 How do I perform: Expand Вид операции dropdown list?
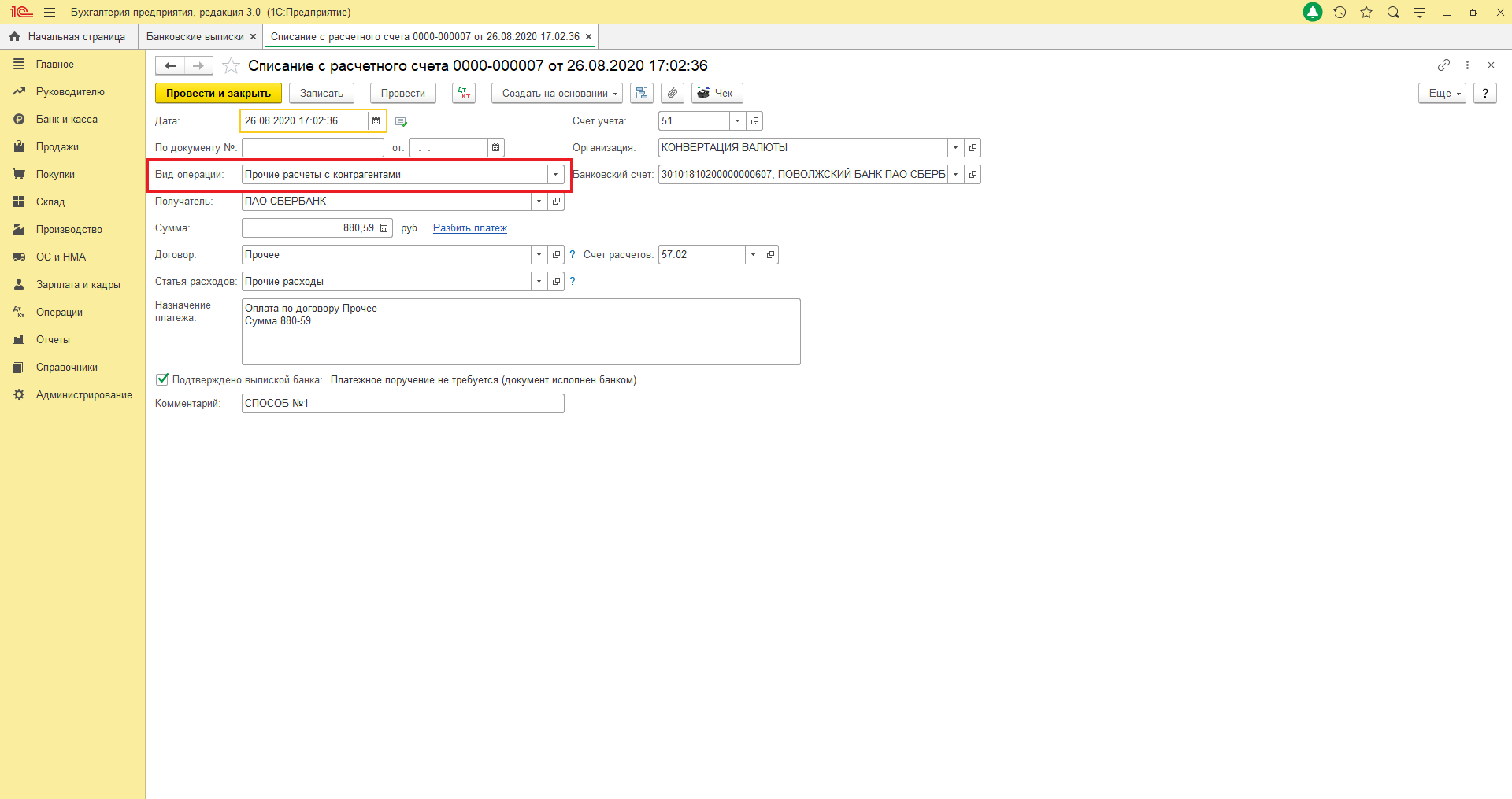555,175
